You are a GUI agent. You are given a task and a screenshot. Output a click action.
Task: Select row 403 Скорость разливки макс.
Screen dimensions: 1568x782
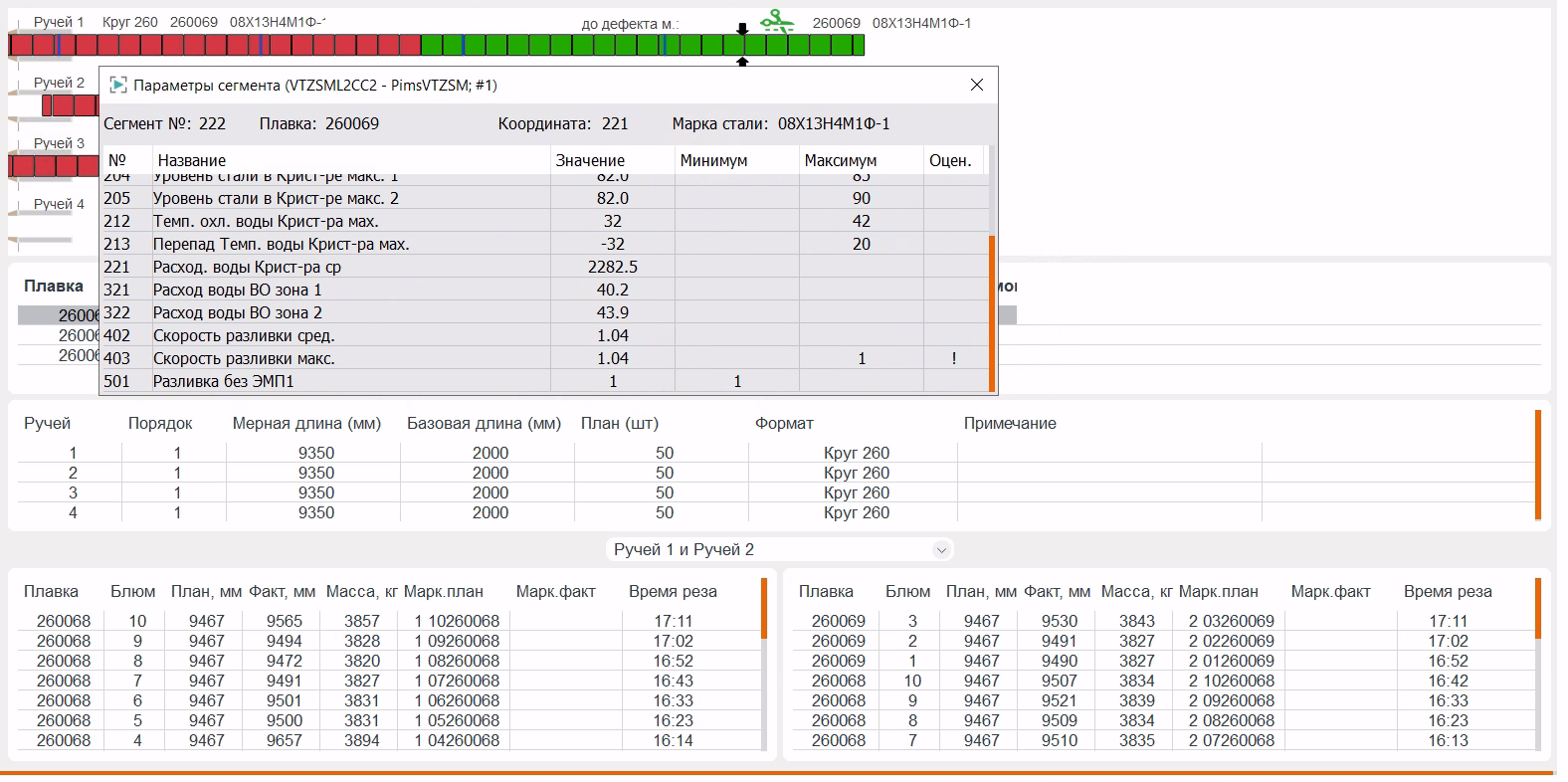(x=244, y=358)
